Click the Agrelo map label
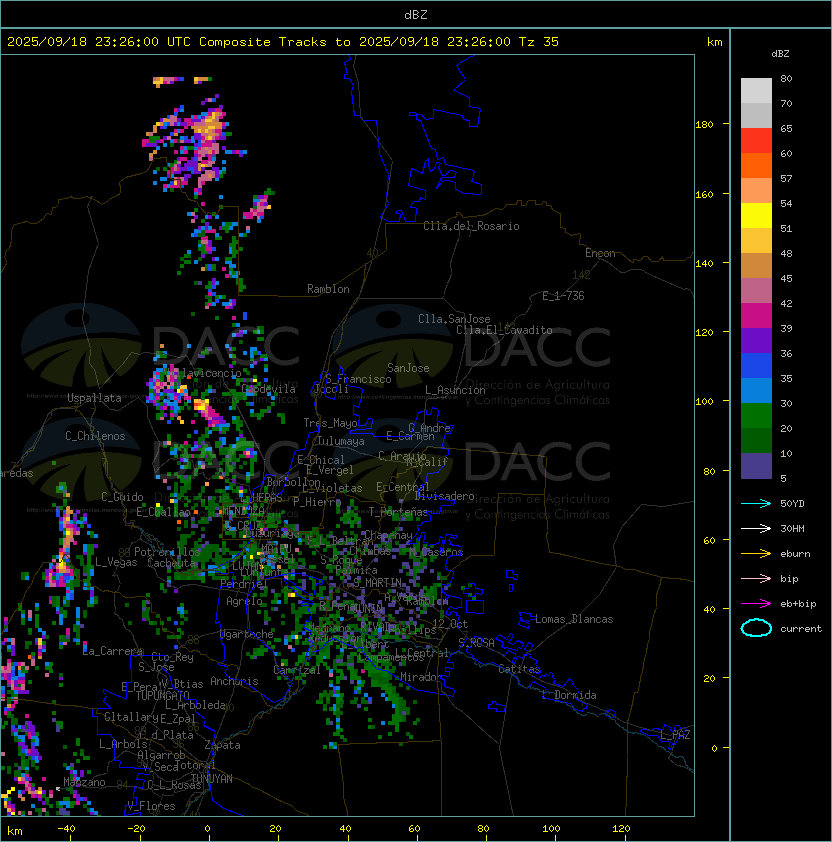This screenshot has width=832, height=842. click(244, 601)
